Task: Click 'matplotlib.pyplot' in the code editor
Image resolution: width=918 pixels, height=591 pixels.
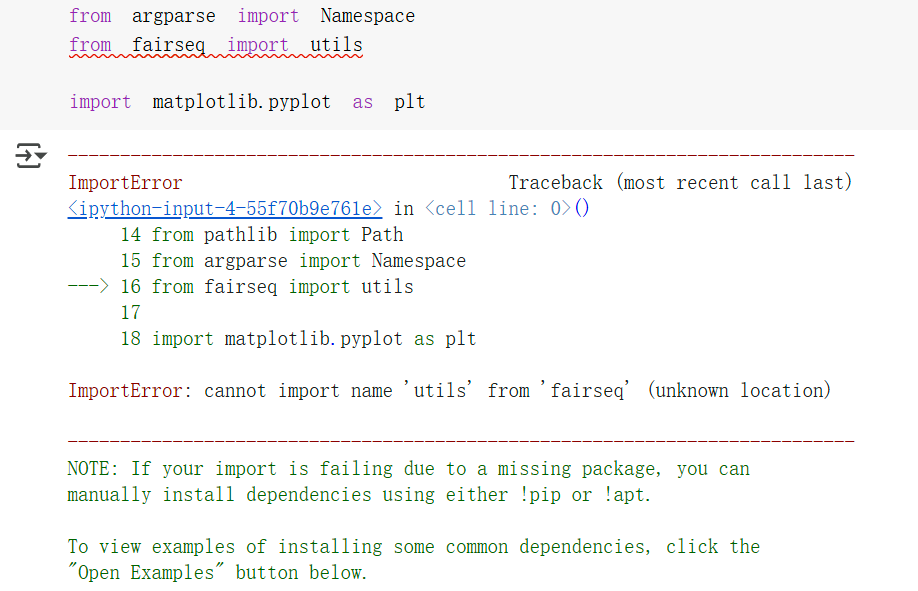Action: (x=241, y=101)
